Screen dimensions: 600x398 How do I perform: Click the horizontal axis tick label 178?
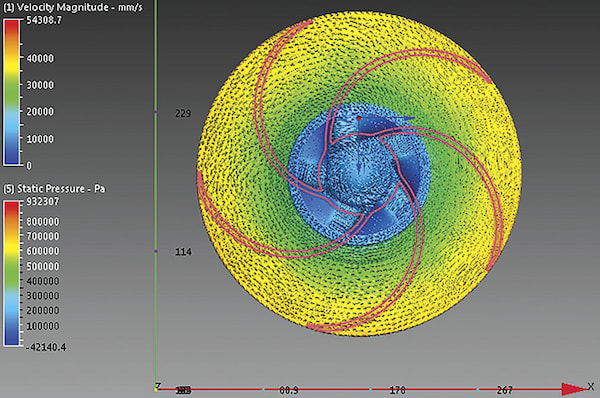397,390
